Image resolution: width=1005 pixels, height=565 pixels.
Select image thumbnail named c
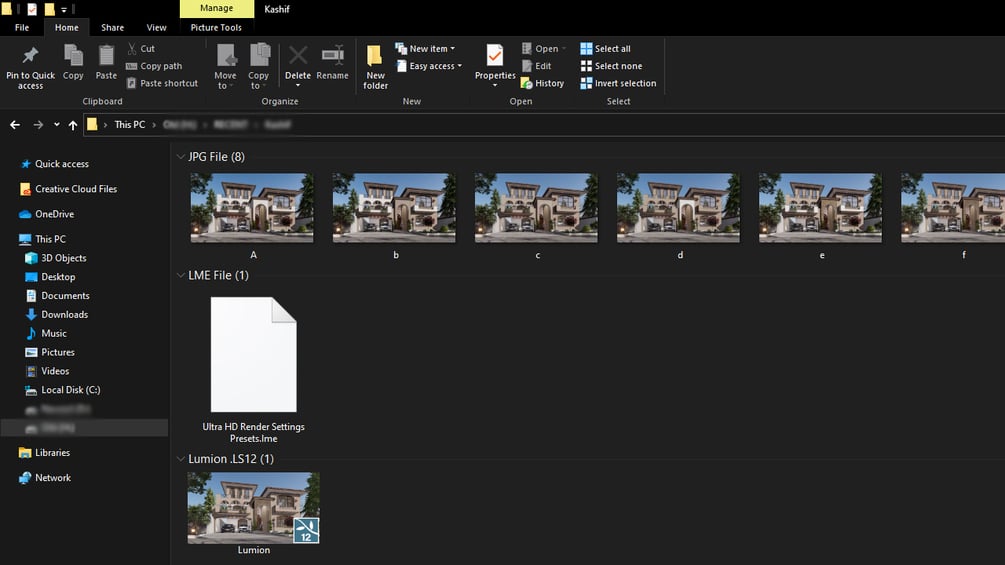536,208
